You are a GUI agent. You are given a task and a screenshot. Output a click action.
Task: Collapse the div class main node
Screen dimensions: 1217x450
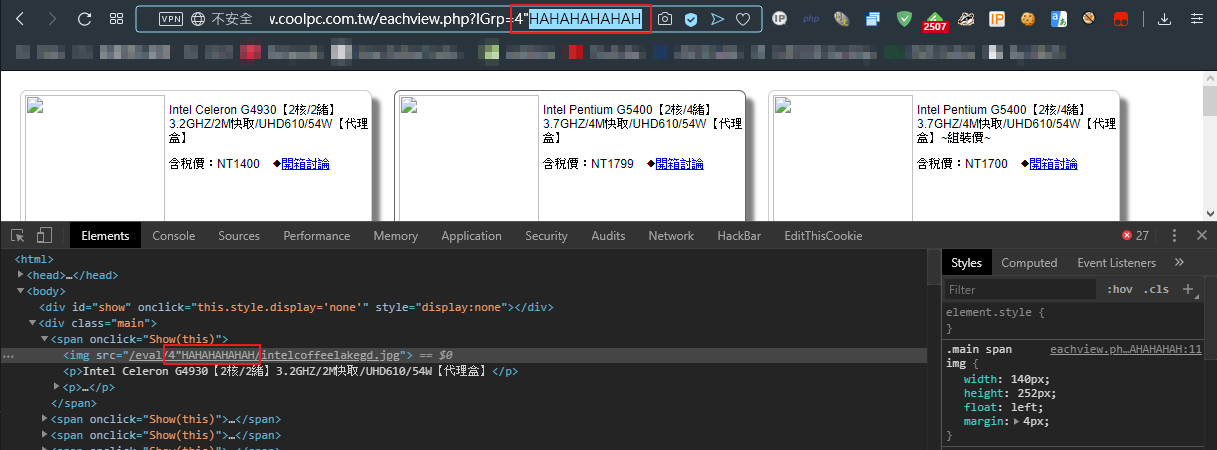click(33, 323)
